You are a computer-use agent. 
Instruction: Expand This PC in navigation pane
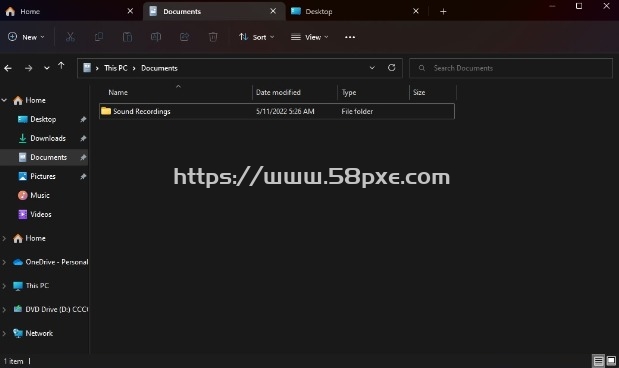pos(4,285)
